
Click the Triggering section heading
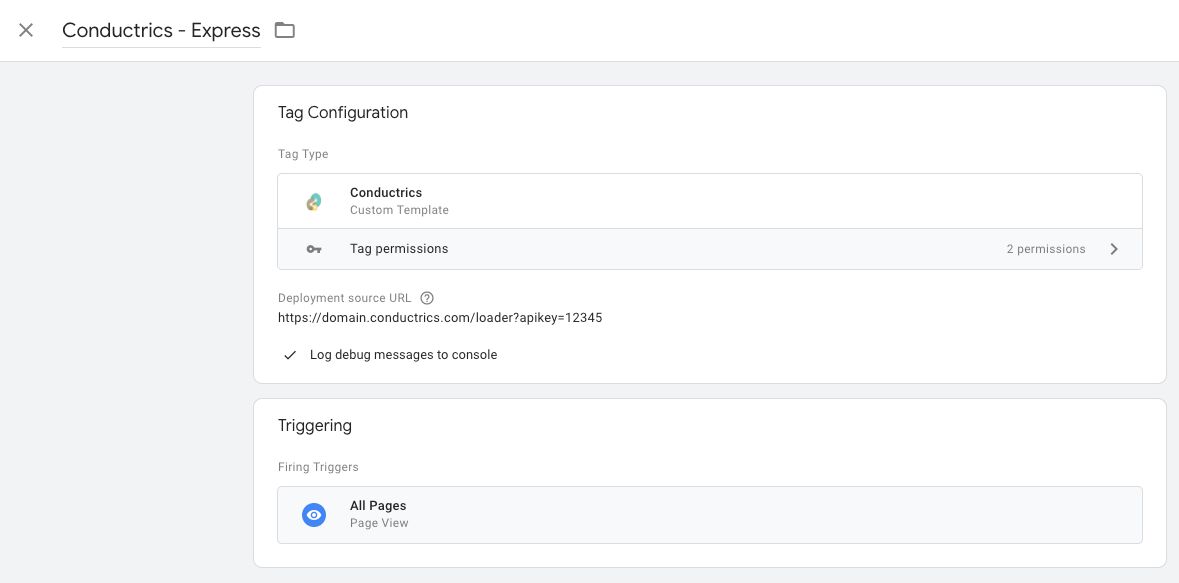314,426
